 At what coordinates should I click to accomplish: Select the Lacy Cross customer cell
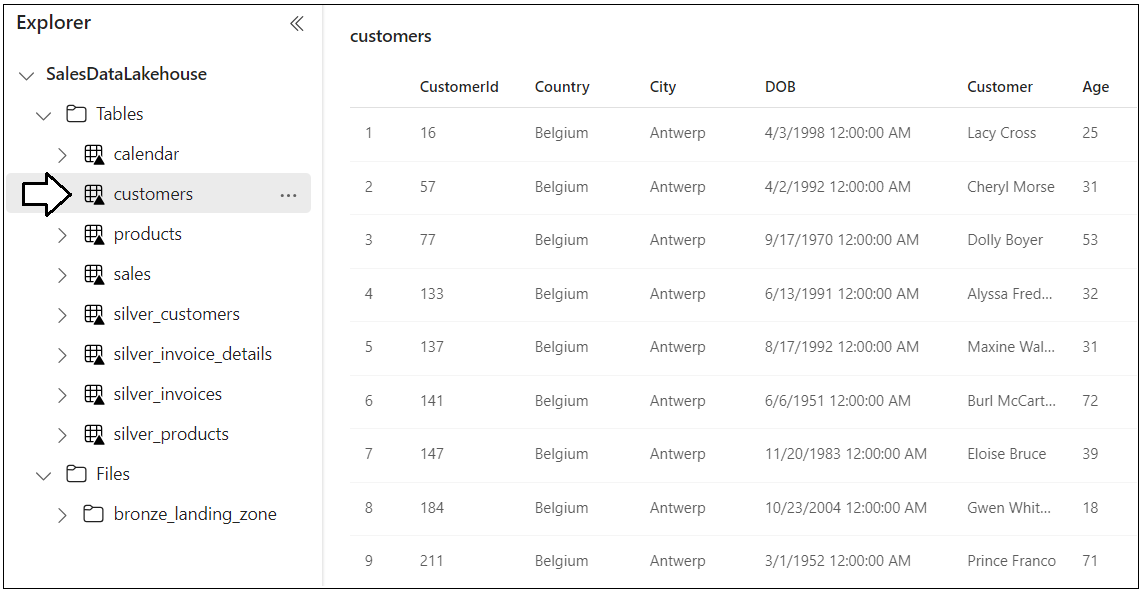(x=1002, y=133)
